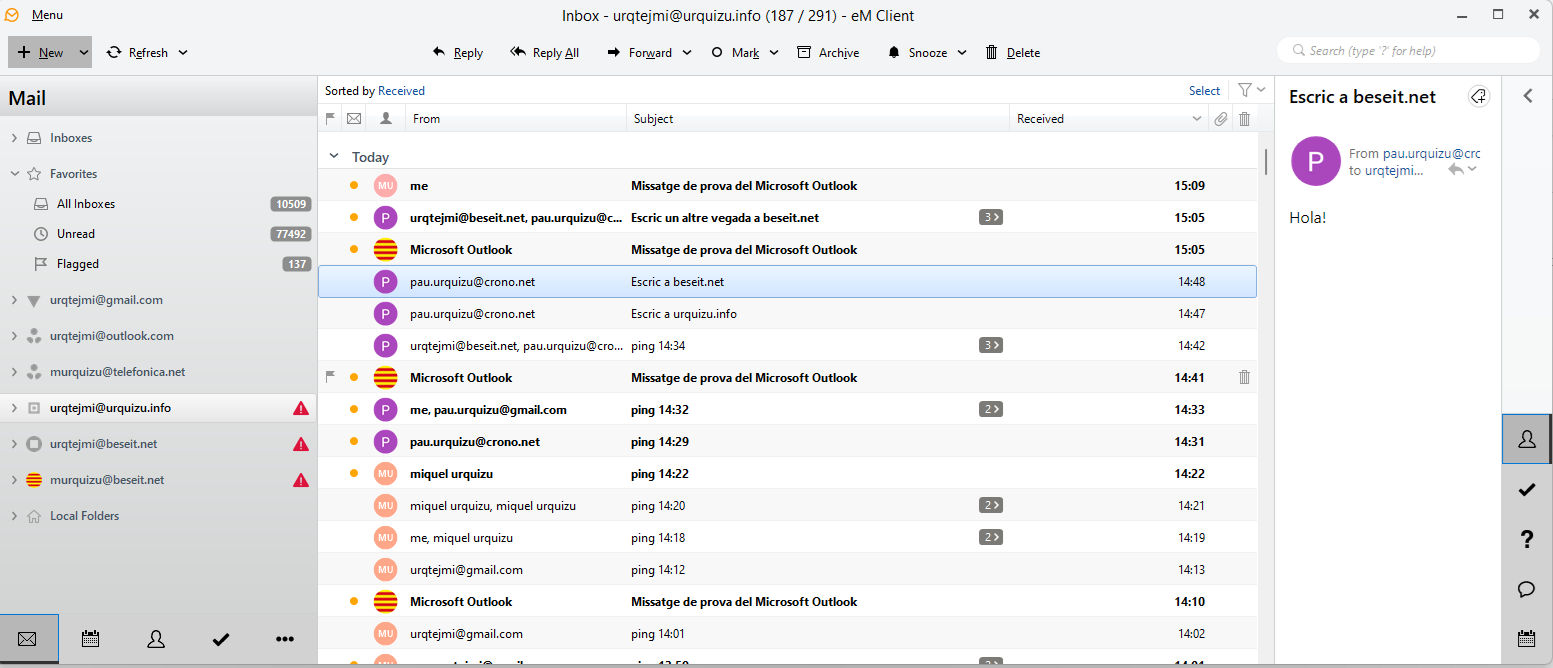Toggle unread dot on miquel urquizu 14:22 message
1553x668 pixels.
click(x=354, y=473)
